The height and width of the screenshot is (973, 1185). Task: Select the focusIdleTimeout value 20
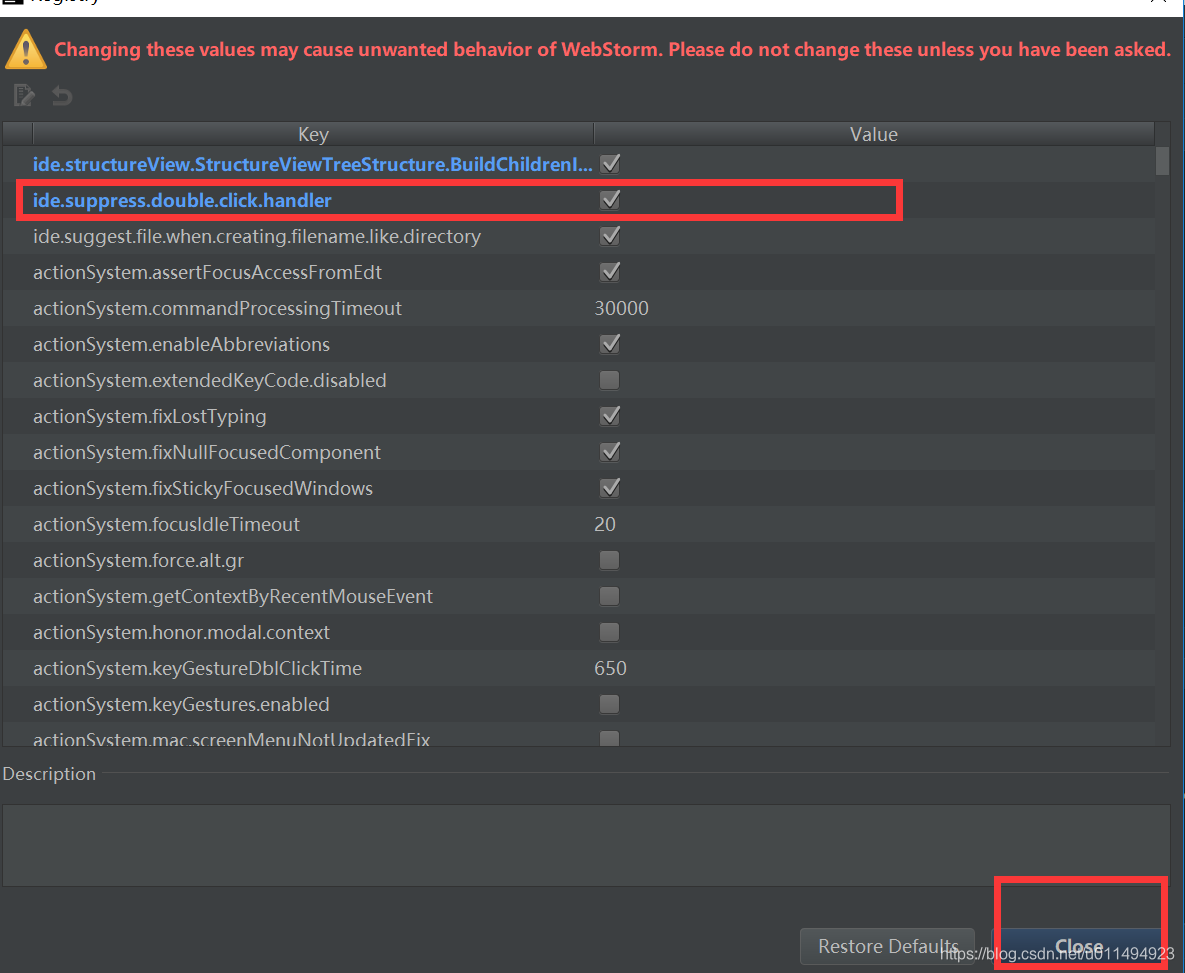pos(605,525)
